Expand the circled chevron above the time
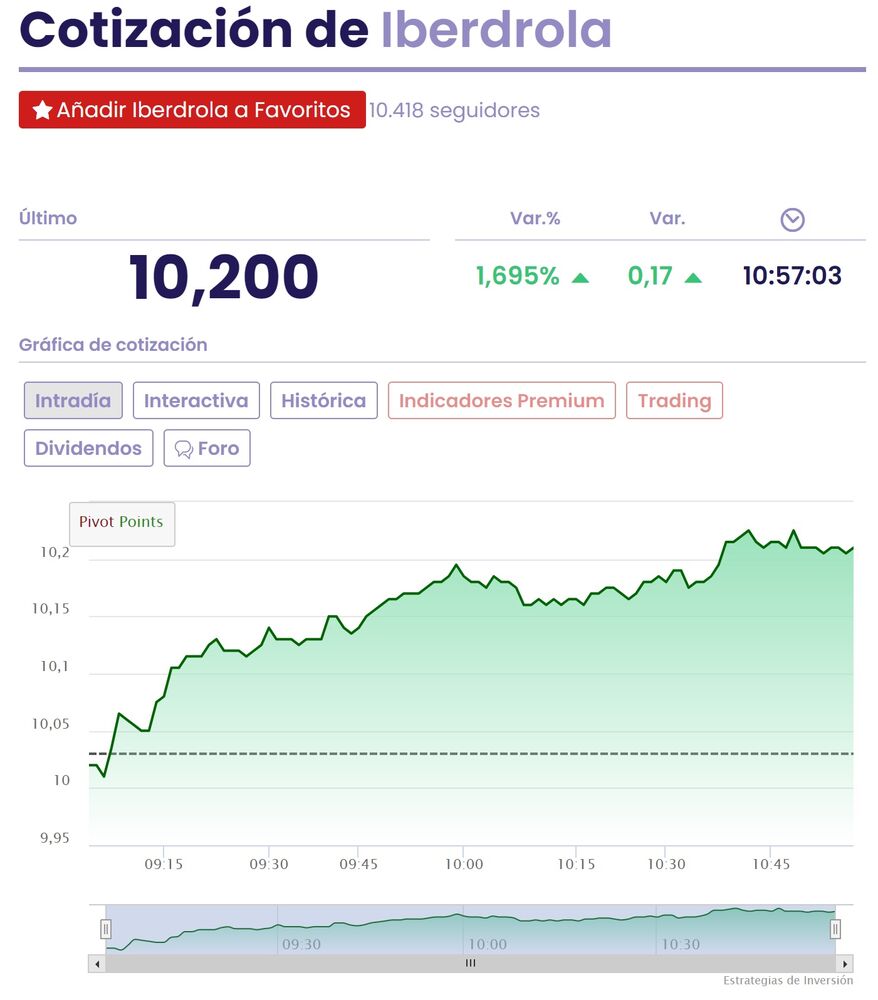 [x=792, y=220]
